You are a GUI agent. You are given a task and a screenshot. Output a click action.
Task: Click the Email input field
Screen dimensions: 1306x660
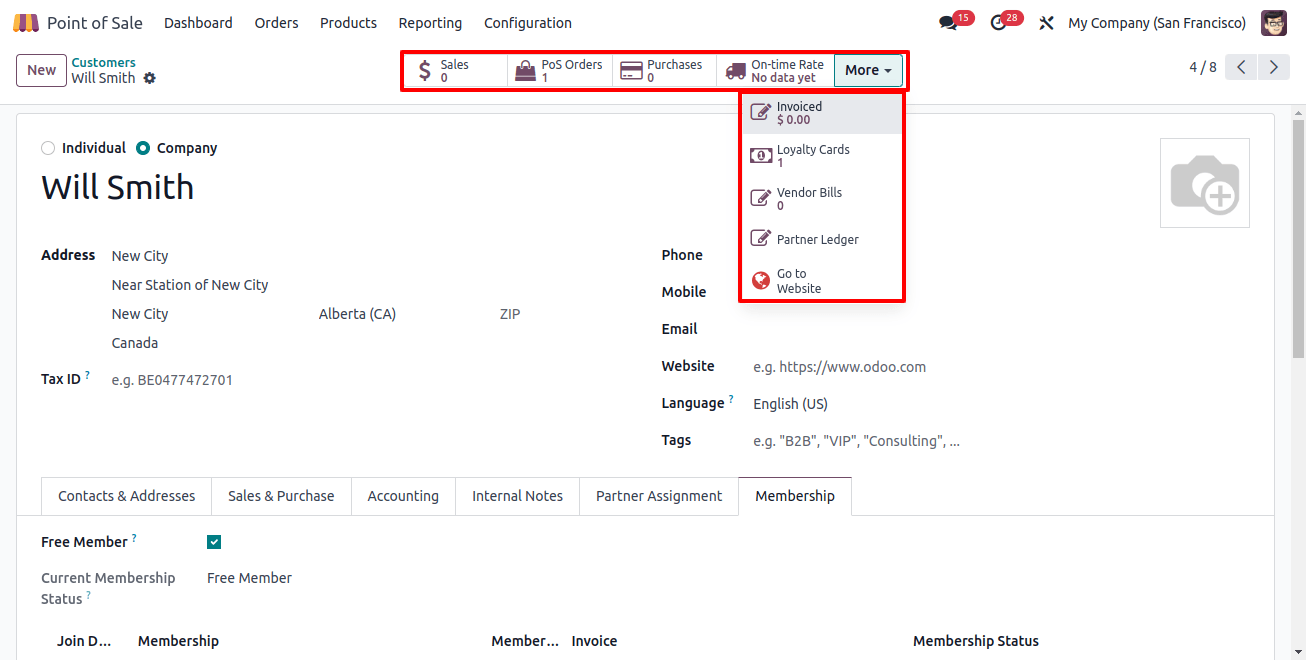point(1000,329)
